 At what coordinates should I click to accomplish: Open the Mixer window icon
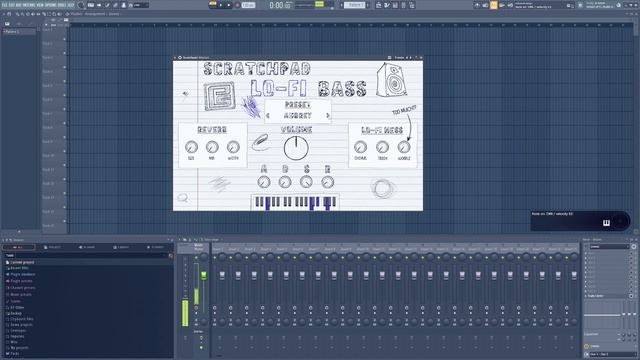click(x=403, y=5)
